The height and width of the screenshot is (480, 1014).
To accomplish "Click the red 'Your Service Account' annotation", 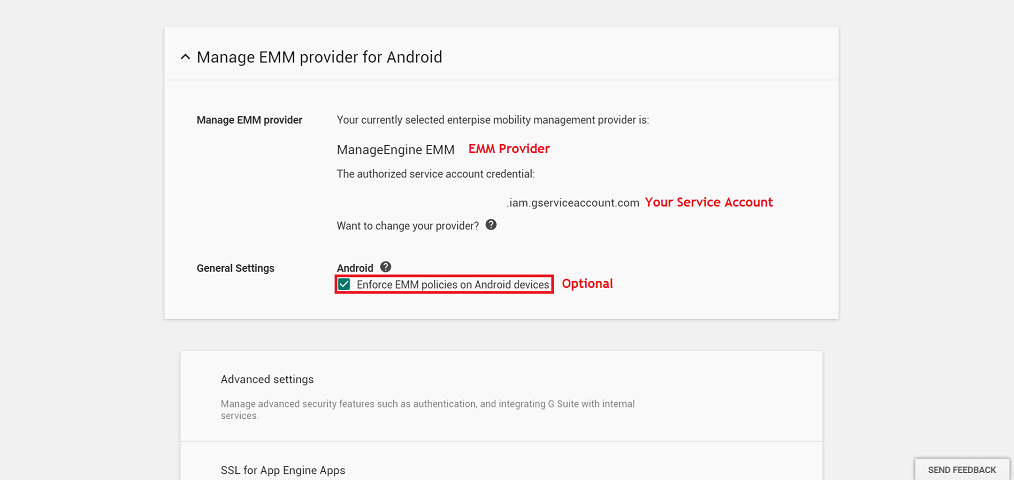I will pos(708,202).
